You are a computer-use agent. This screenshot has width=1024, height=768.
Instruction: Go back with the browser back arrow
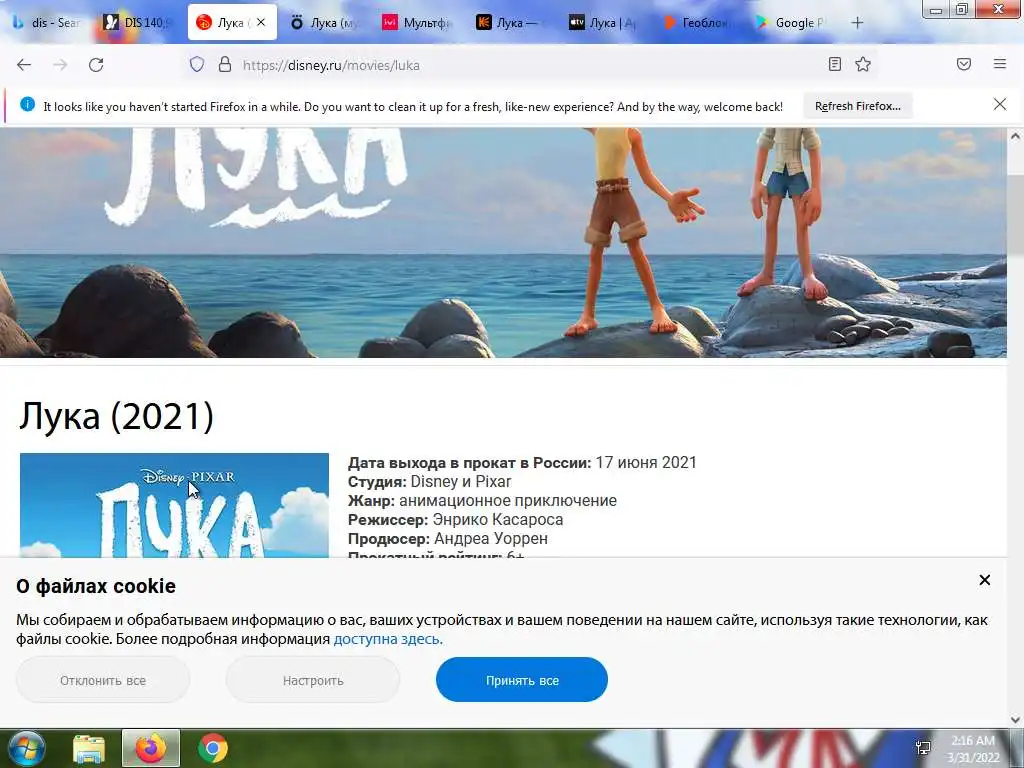pyautogui.click(x=24, y=65)
